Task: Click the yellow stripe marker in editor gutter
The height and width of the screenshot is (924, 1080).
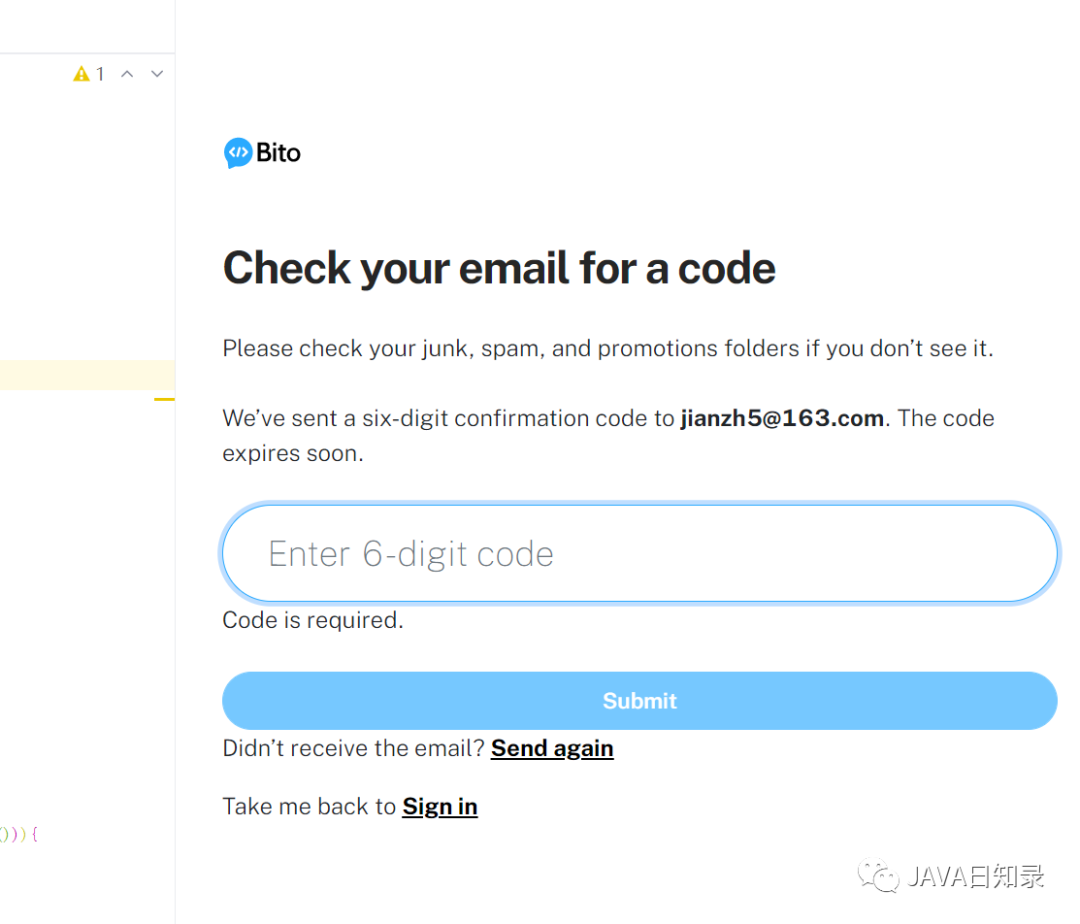Action: pyautogui.click(x=164, y=399)
